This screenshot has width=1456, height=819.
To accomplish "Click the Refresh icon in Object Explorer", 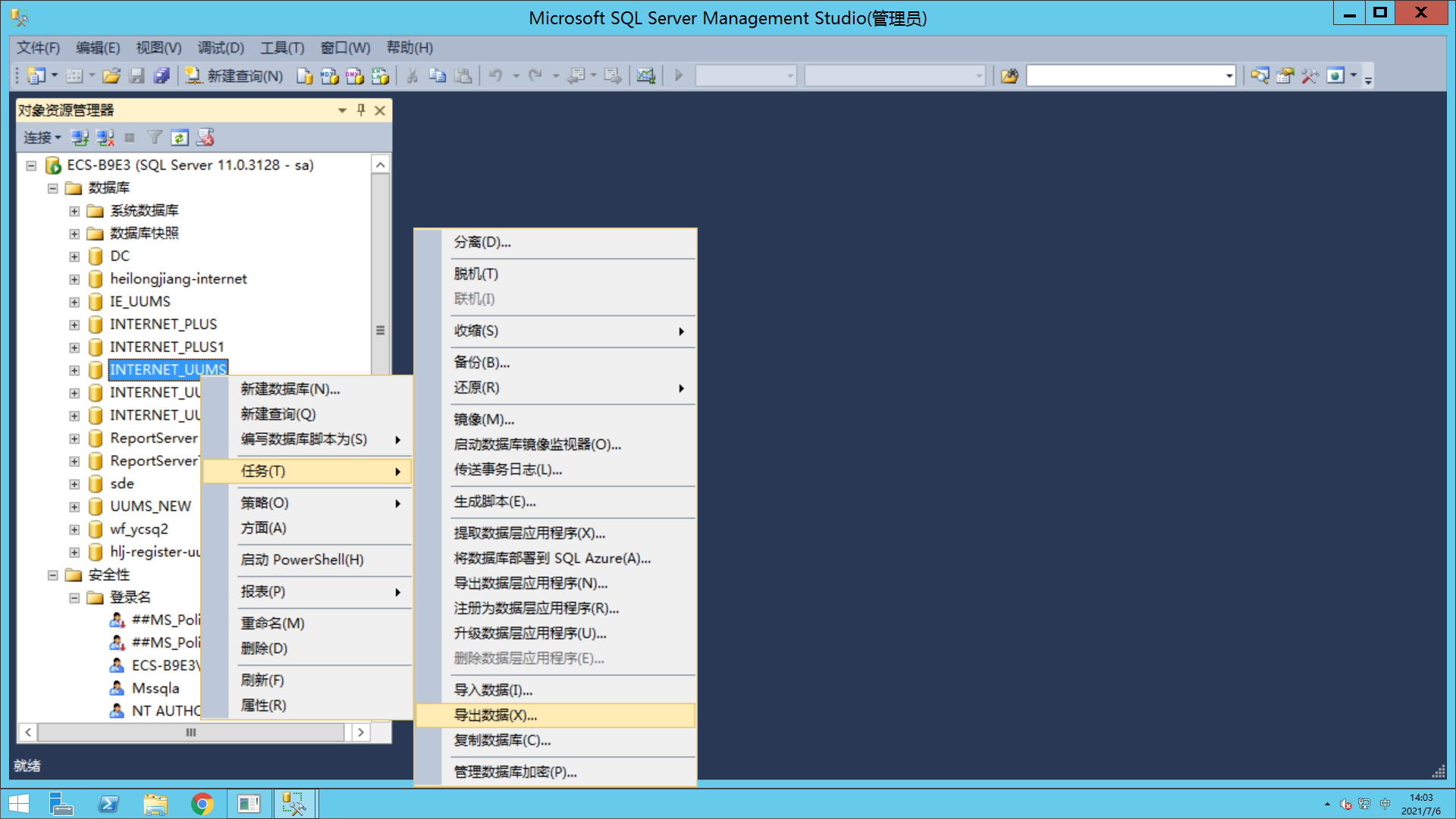I will [180, 138].
